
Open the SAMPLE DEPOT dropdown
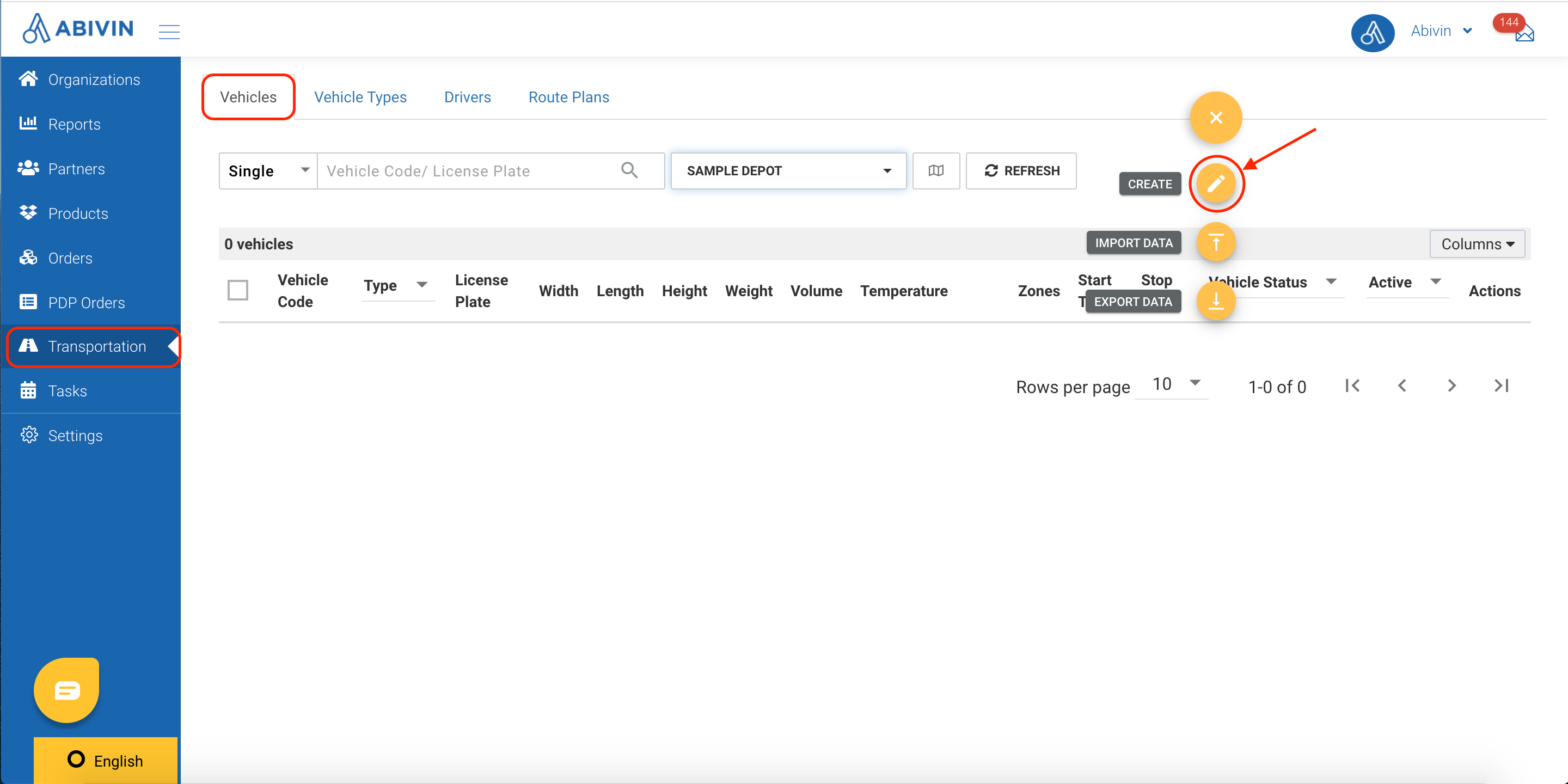coord(788,171)
